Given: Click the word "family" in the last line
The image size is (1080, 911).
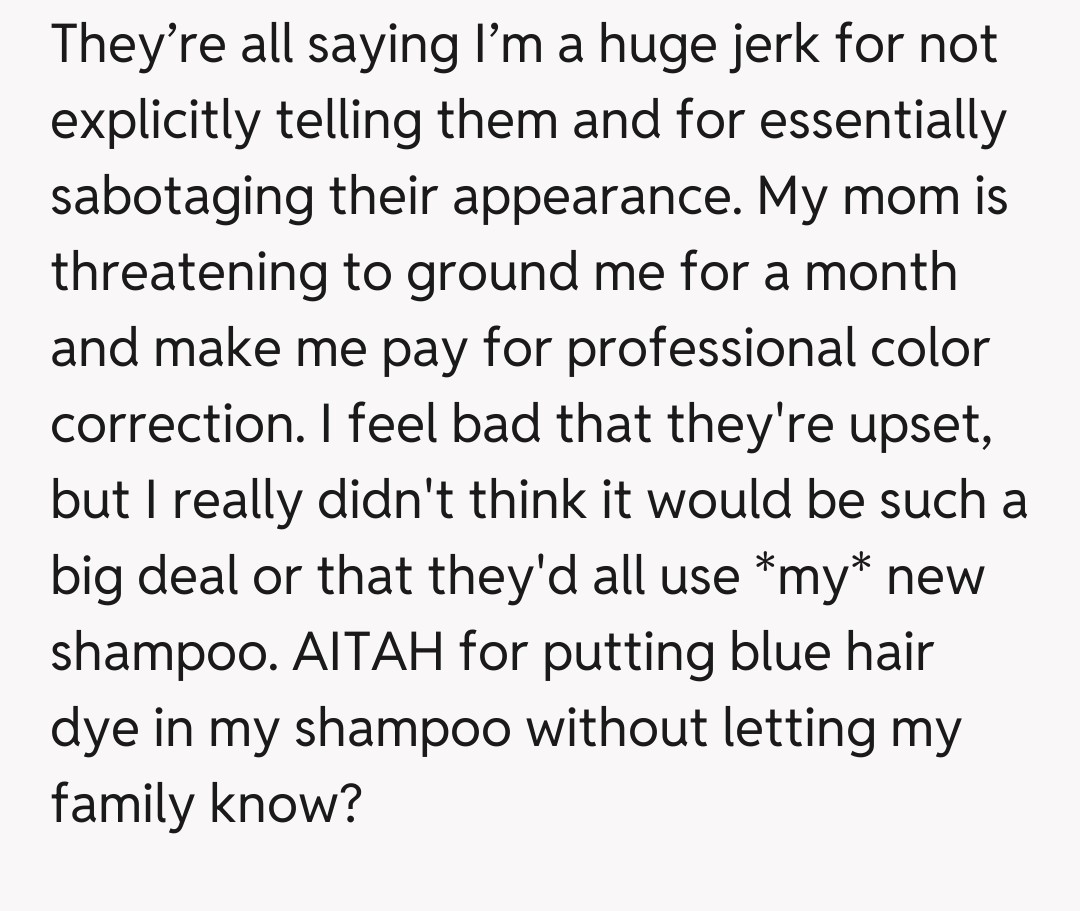Looking at the screenshot, I should [123, 804].
